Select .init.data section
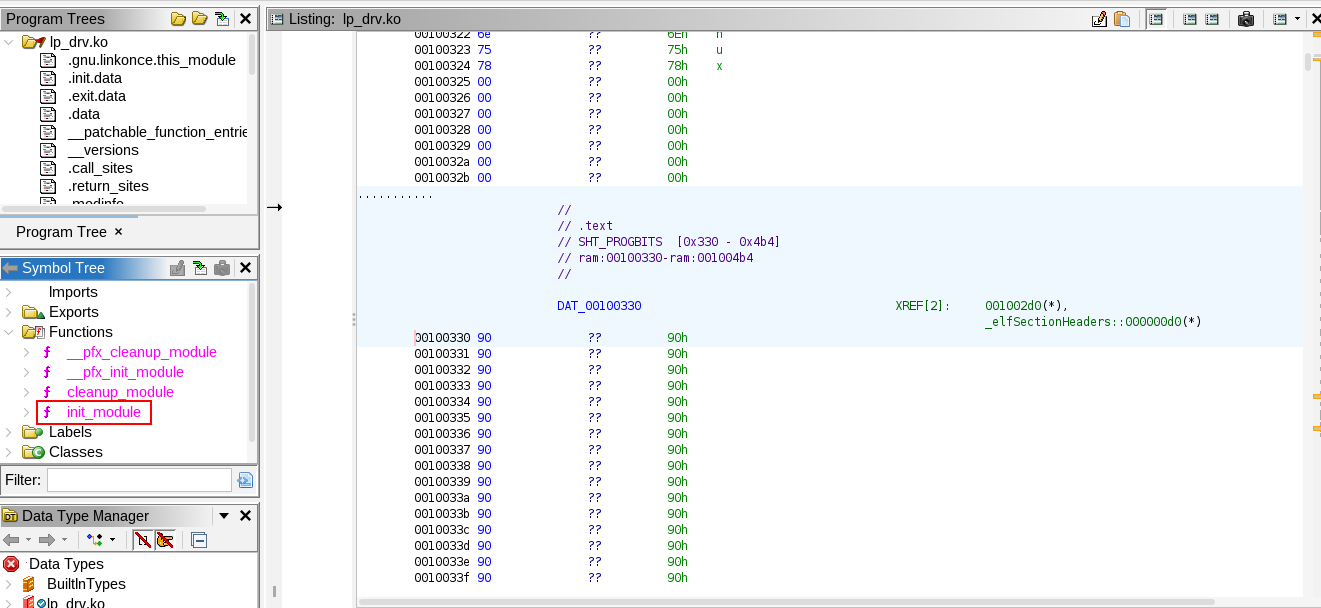Image resolution: width=1321 pixels, height=608 pixels. coord(96,78)
